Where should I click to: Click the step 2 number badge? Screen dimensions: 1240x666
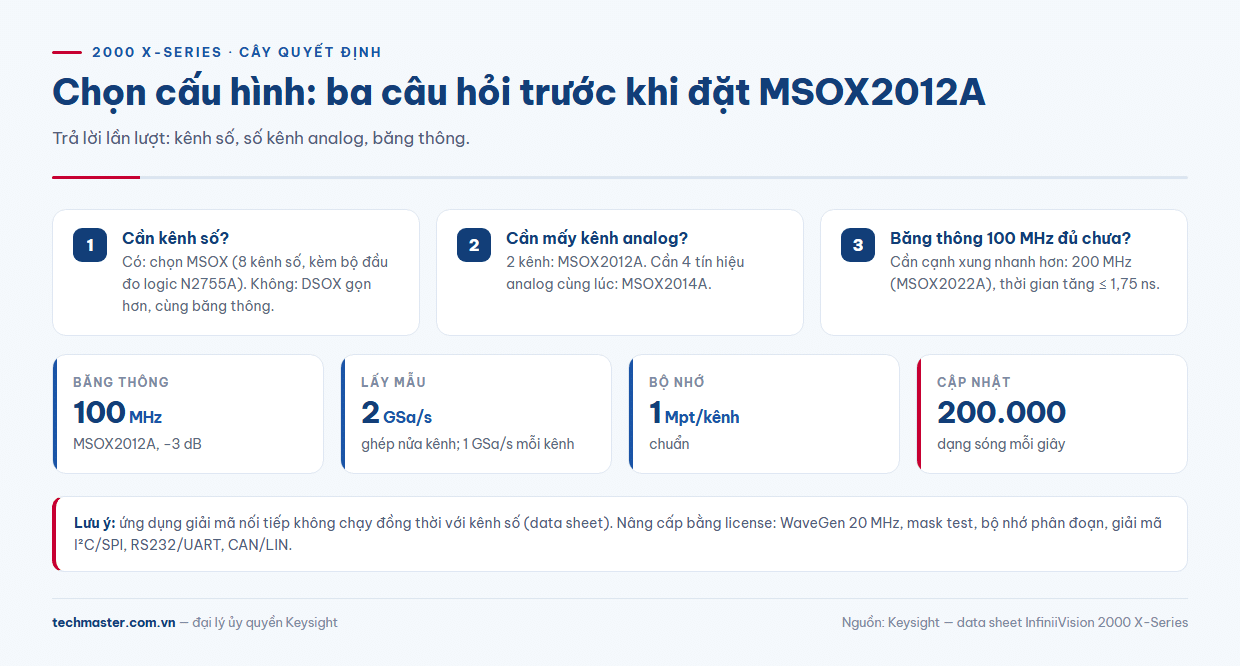click(474, 245)
